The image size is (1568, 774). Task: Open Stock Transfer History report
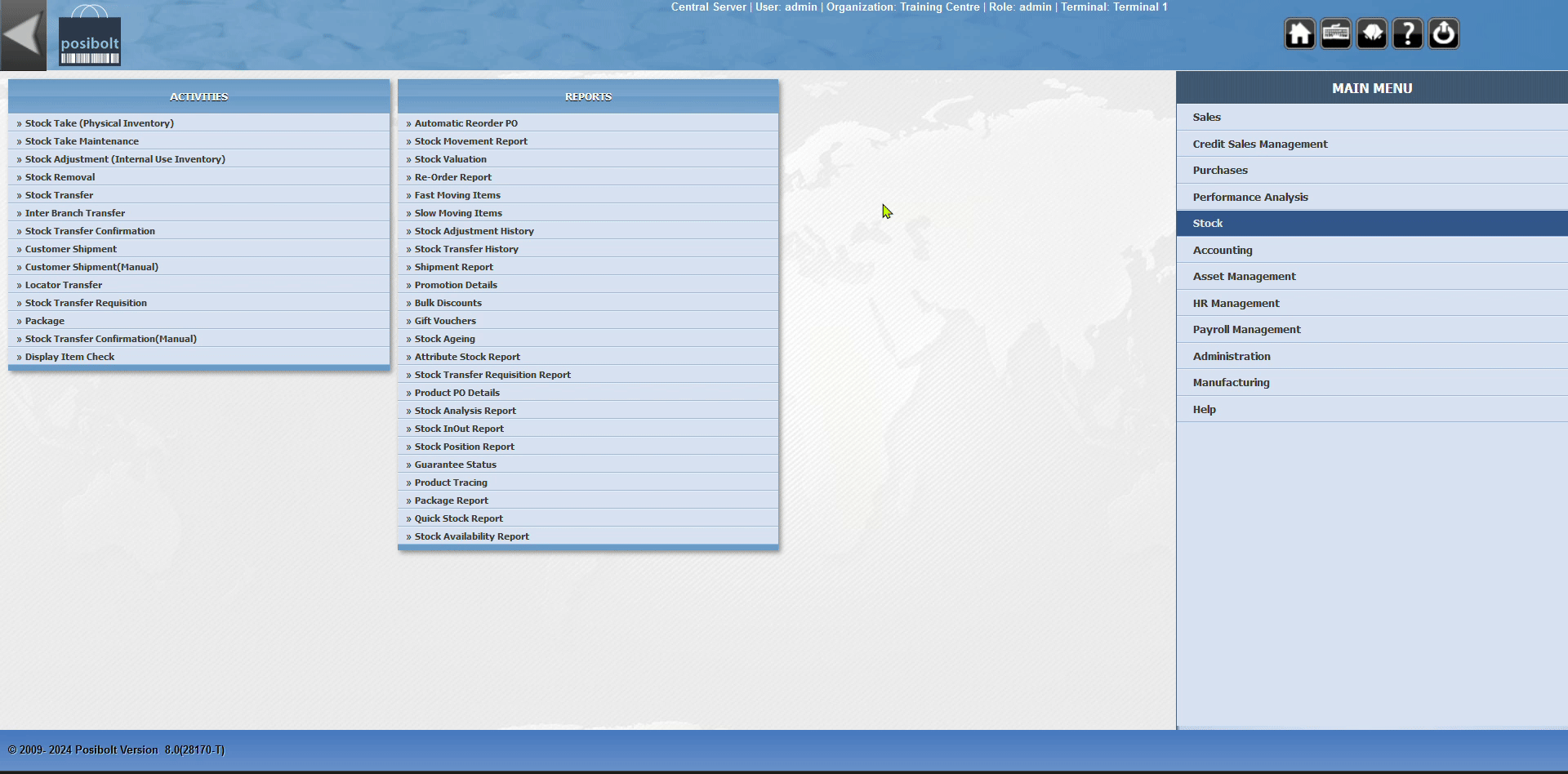[588, 249]
